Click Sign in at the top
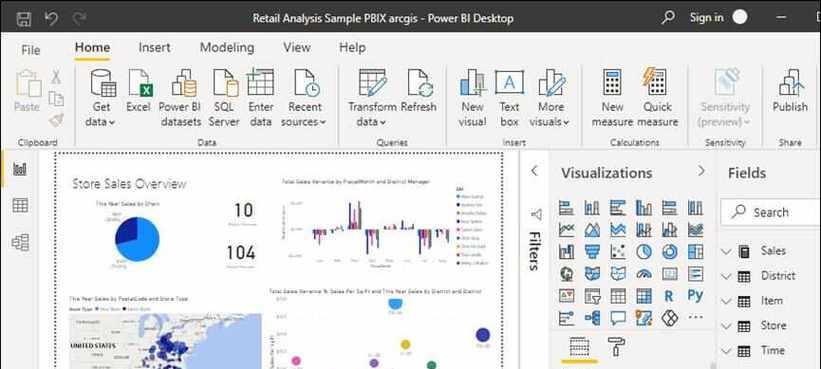This screenshot has height=369, width=821. (706, 17)
